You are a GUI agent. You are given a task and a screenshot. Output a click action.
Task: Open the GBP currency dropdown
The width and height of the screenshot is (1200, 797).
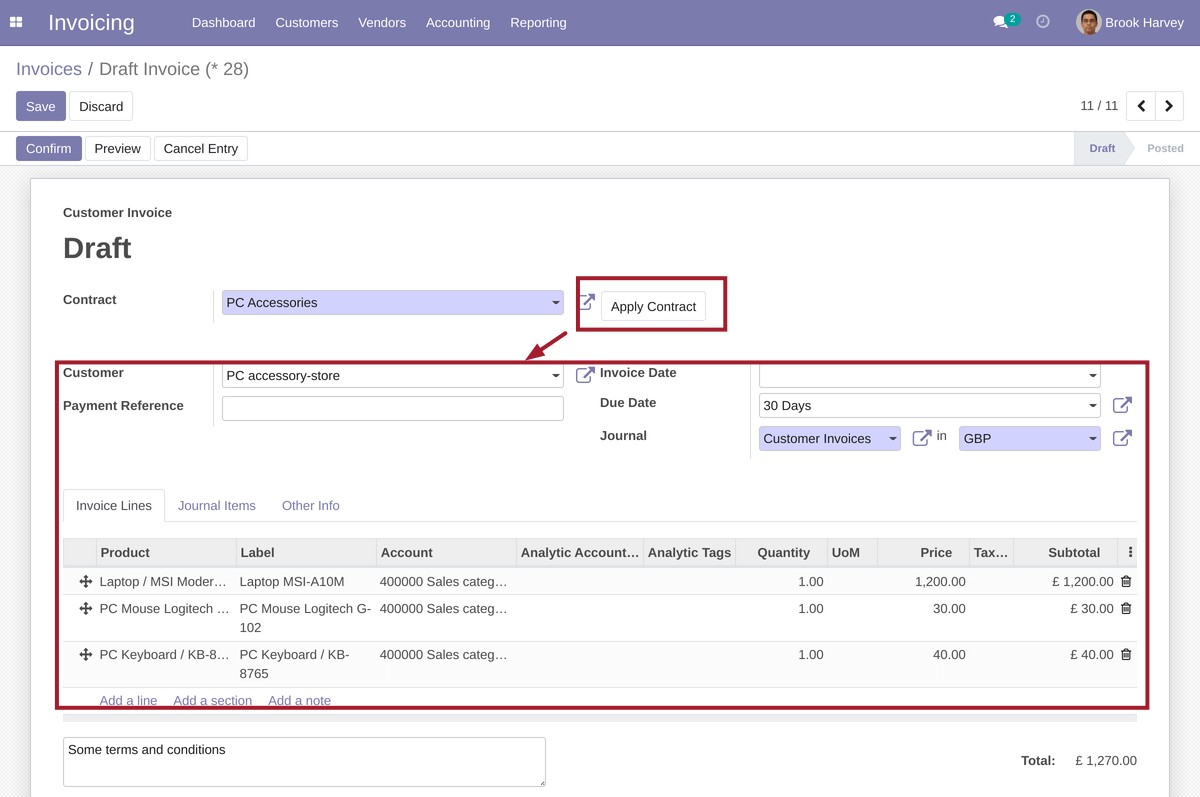click(x=1093, y=438)
